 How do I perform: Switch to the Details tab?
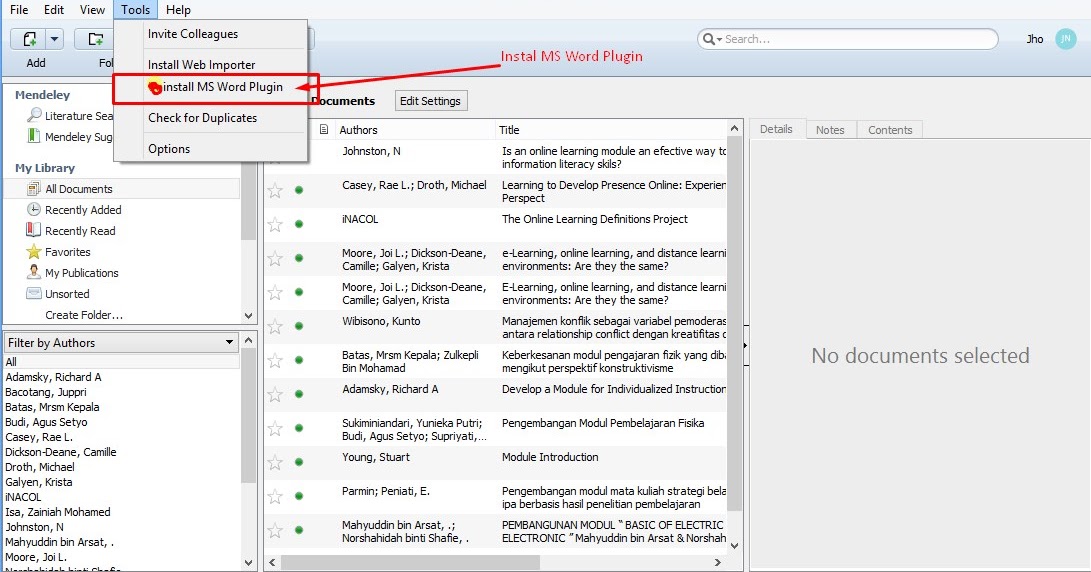tap(777, 129)
